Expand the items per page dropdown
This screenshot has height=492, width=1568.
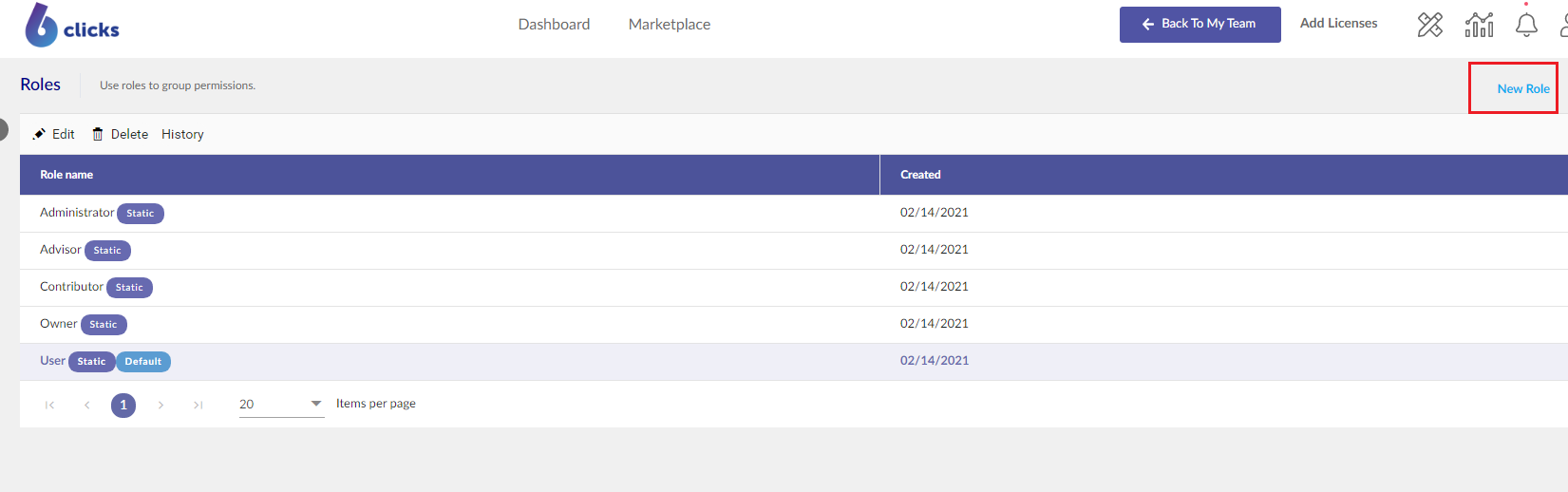[x=281, y=405]
